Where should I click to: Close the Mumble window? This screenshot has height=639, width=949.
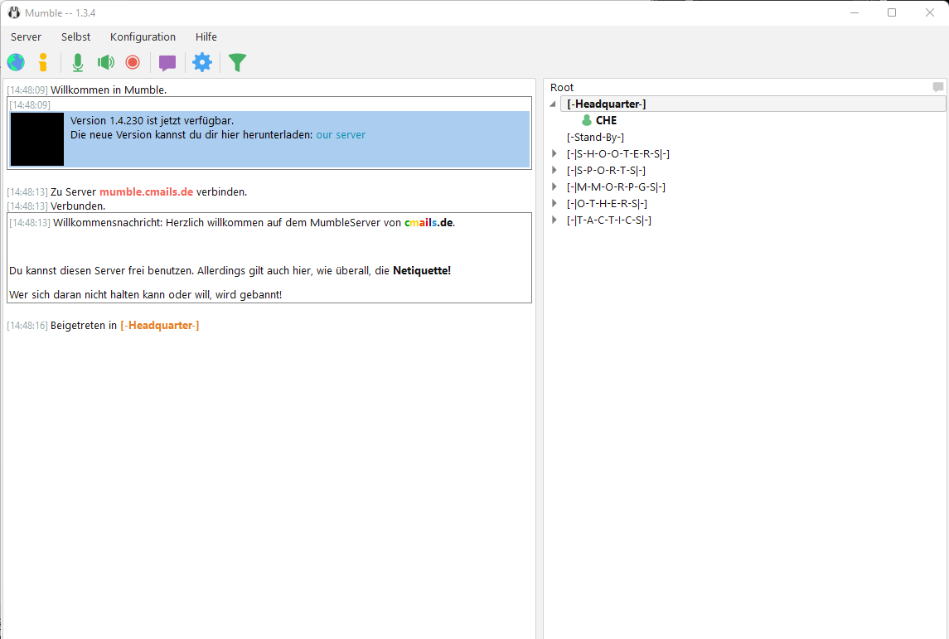pos(930,13)
